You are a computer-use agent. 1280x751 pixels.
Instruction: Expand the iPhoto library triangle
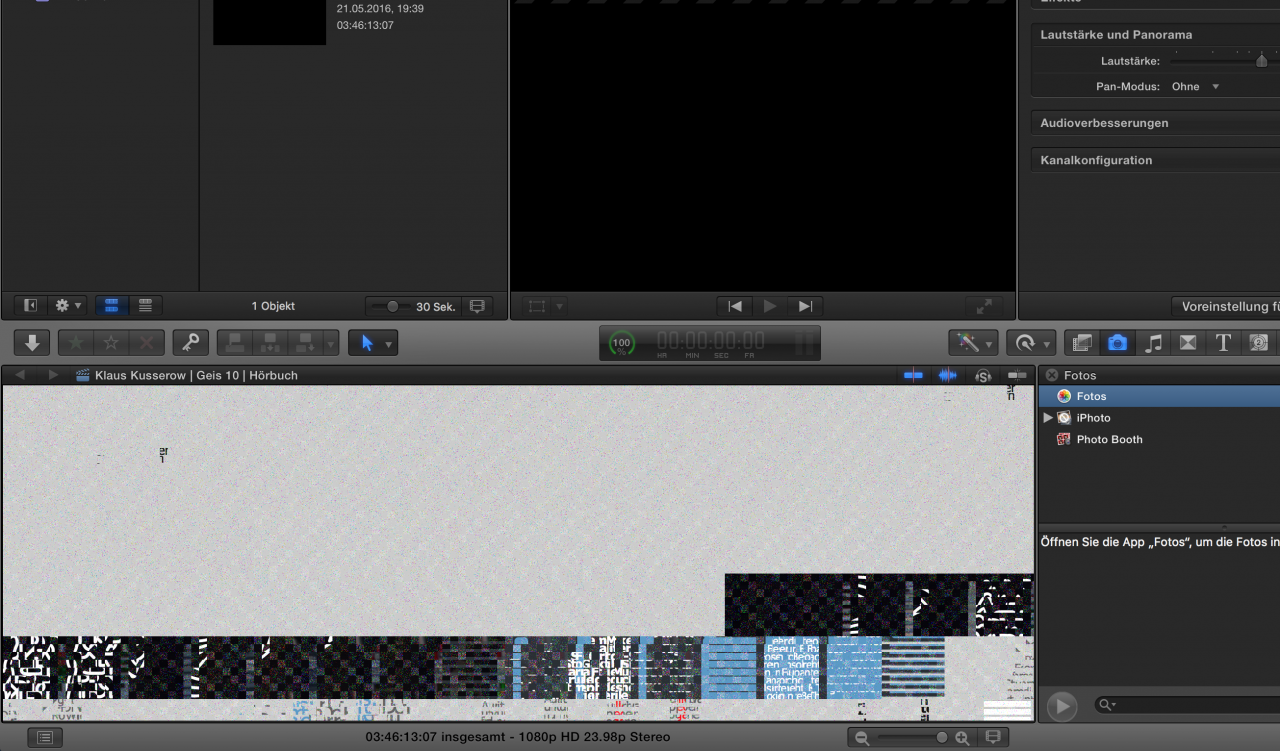1048,418
